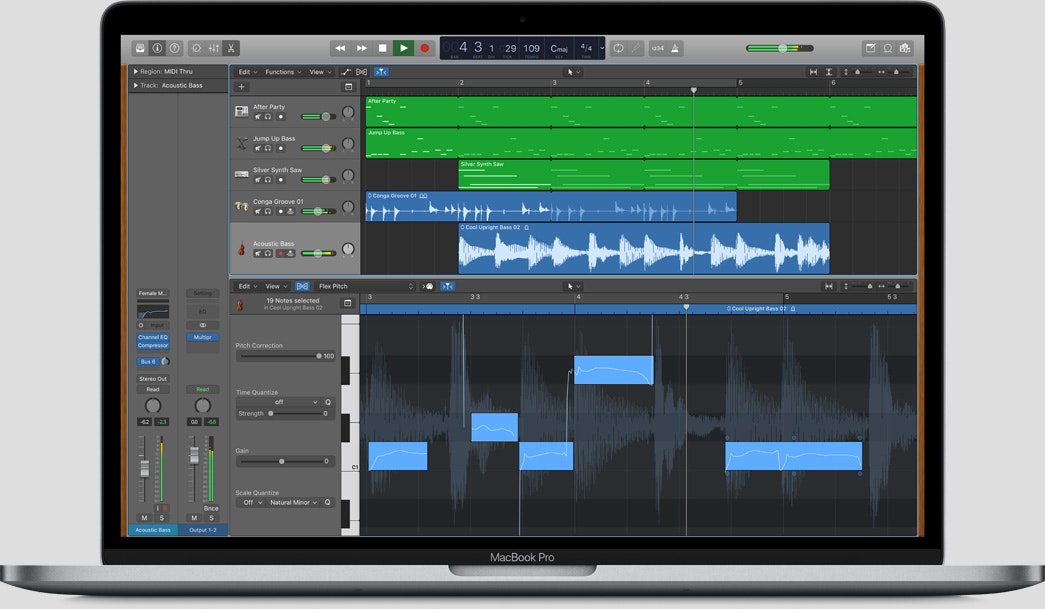This screenshot has width=1045, height=609.
Task: Start recording with the Record button
Action: (x=425, y=48)
